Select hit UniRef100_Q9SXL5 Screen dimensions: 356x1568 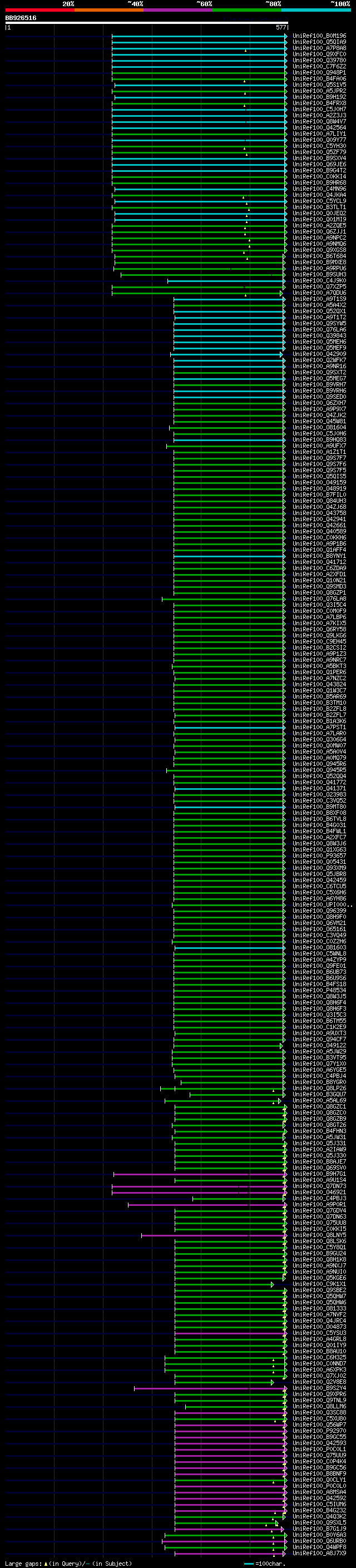[319, 1522]
